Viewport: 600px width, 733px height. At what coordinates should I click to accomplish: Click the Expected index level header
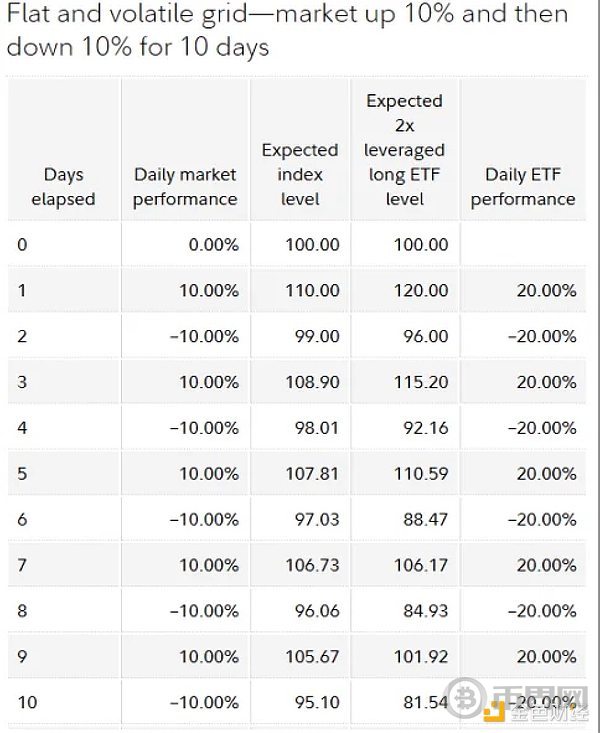300,174
